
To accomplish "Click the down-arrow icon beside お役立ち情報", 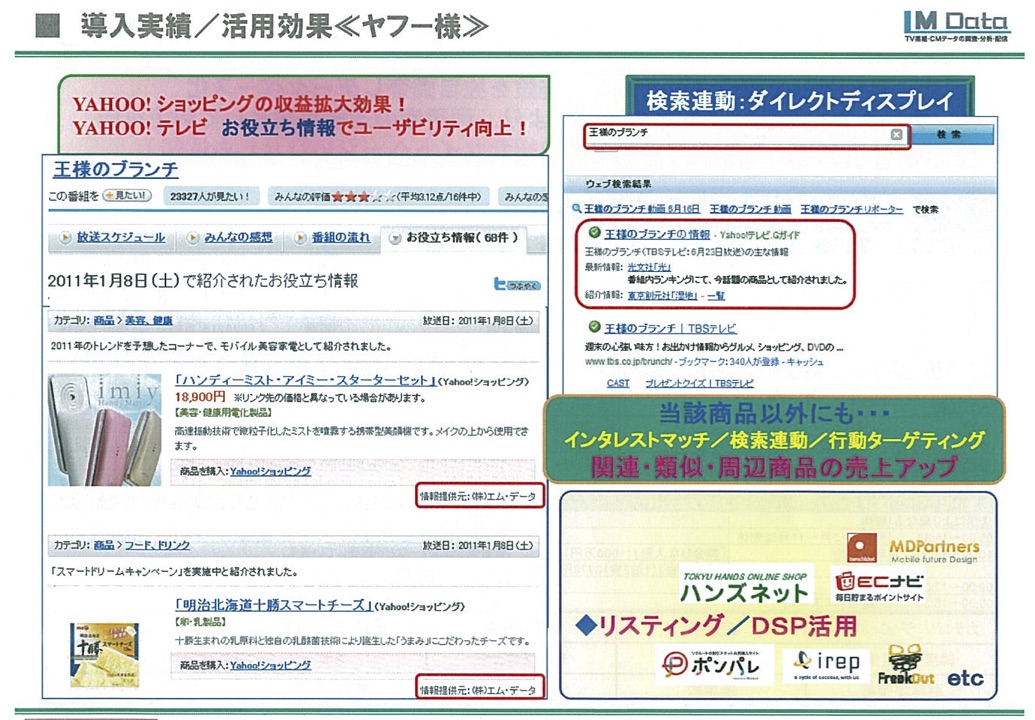I will click(395, 238).
